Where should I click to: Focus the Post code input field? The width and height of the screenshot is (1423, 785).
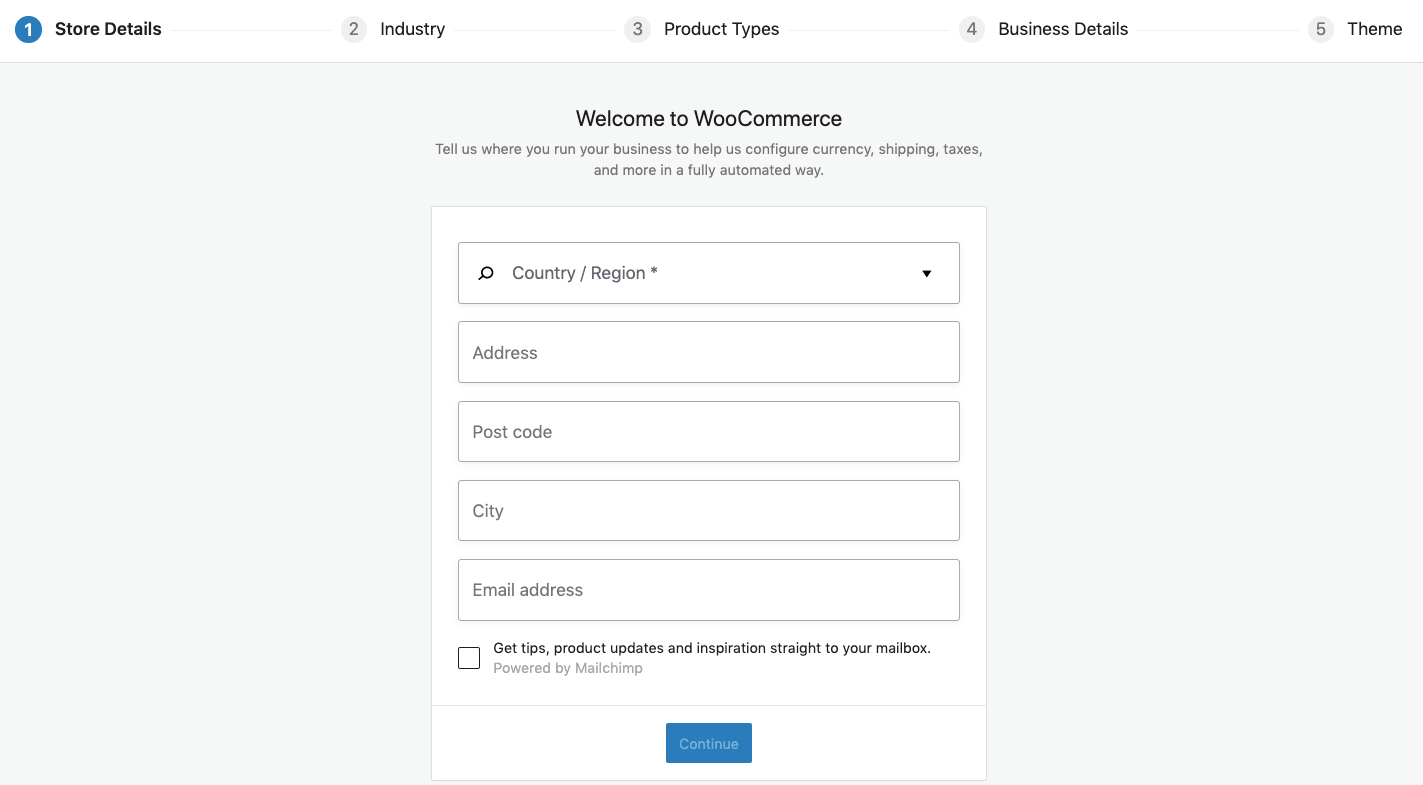(709, 431)
